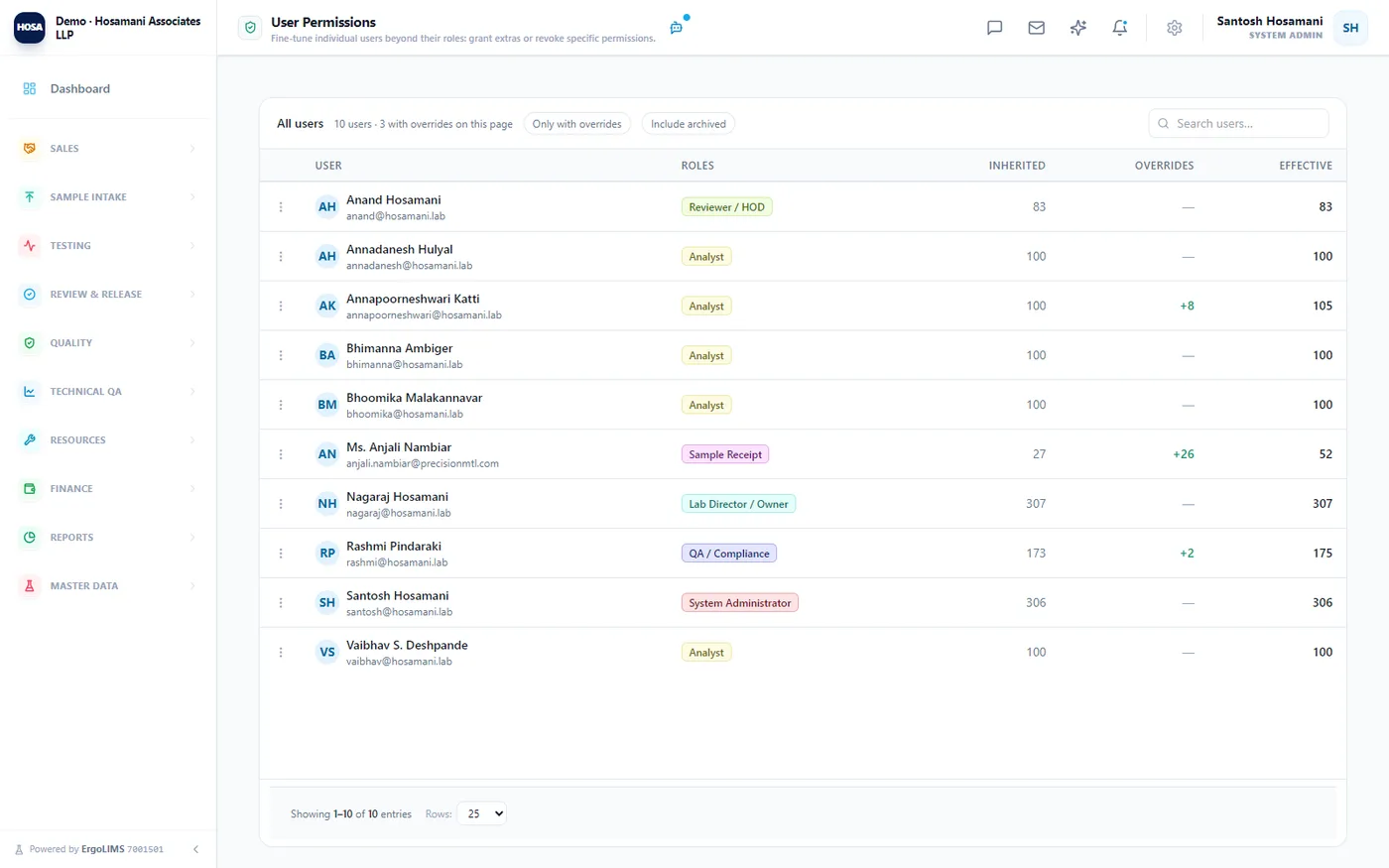This screenshot has width=1389, height=868.
Task: Toggle the Only with overrides filter
Action: click(x=576, y=124)
